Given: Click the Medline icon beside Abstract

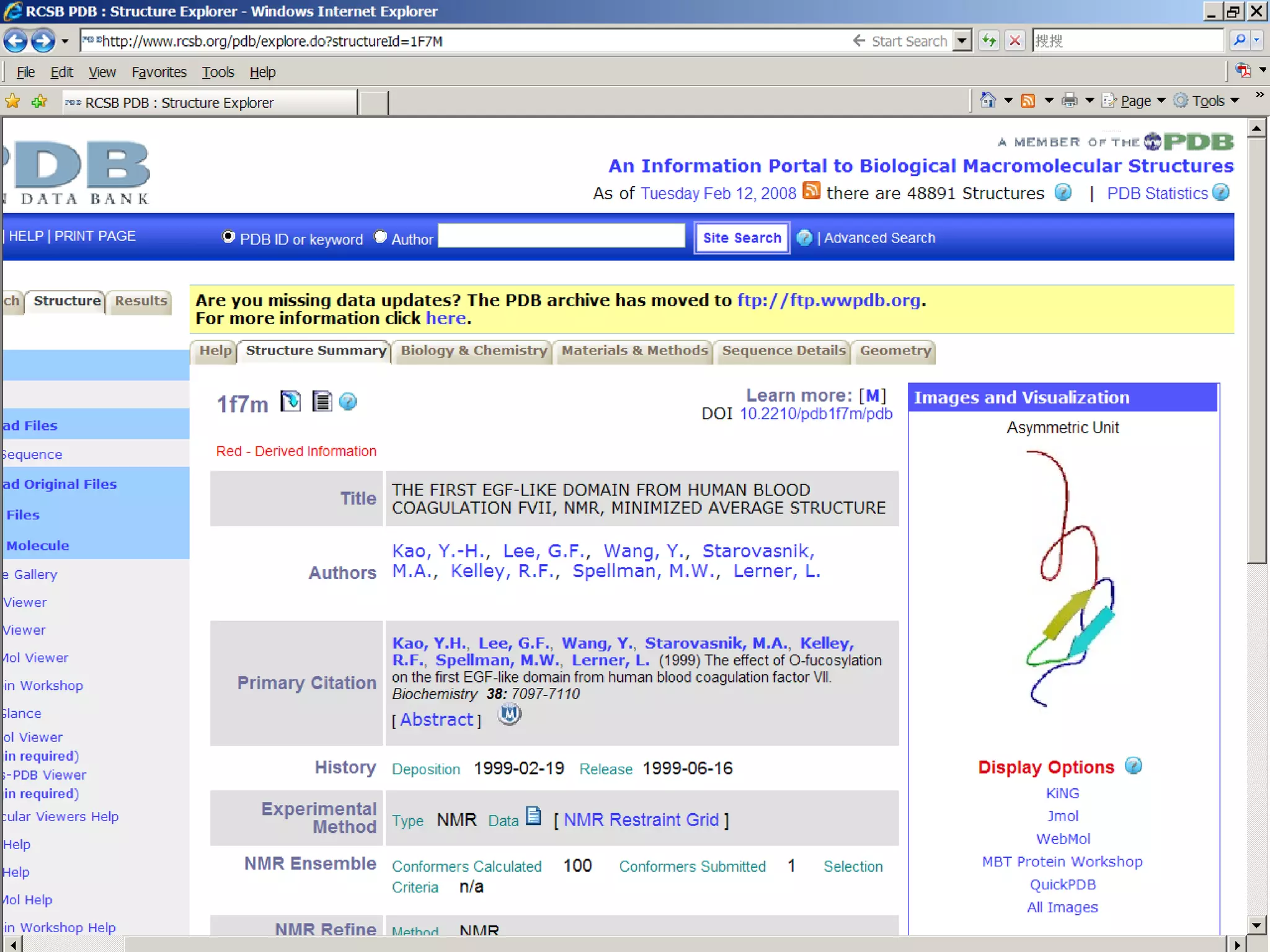Looking at the screenshot, I should click(x=510, y=715).
